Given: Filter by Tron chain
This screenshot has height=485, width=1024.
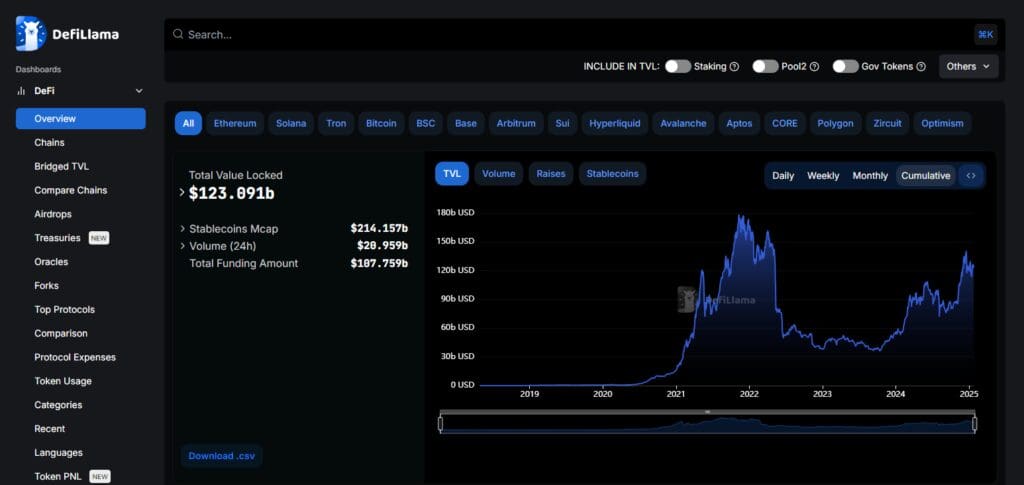Looking at the screenshot, I should (x=336, y=123).
